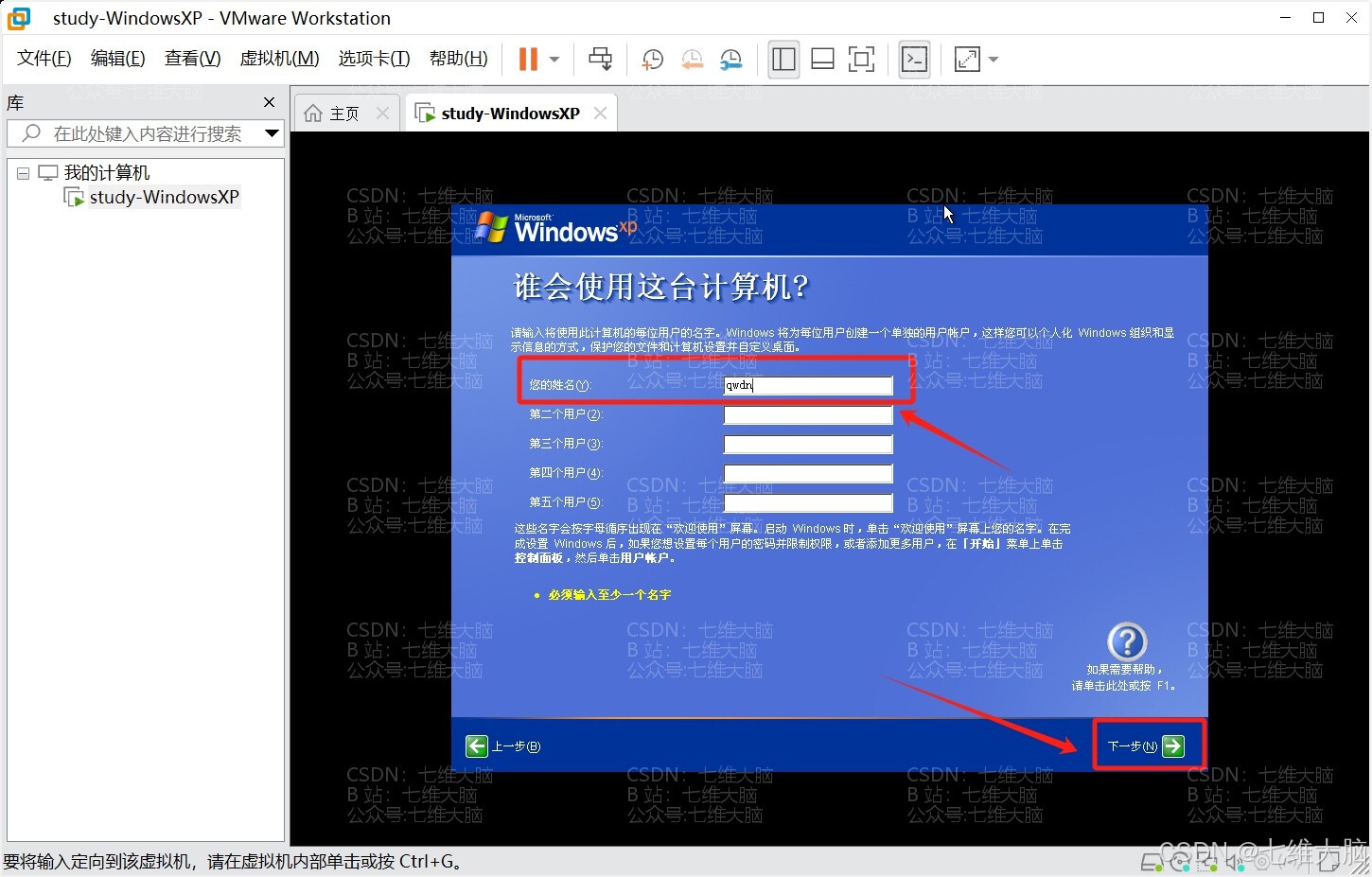The height and width of the screenshot is (877, 1372).
Task: Click the network adapter status bar icon
Action: pos(1206,863)
